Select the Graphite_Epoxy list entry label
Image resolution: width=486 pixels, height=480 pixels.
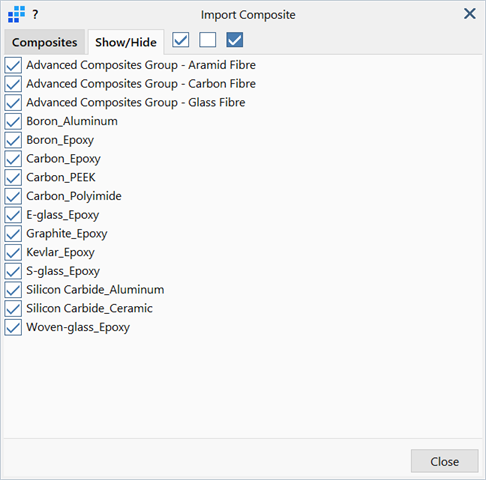67,234
